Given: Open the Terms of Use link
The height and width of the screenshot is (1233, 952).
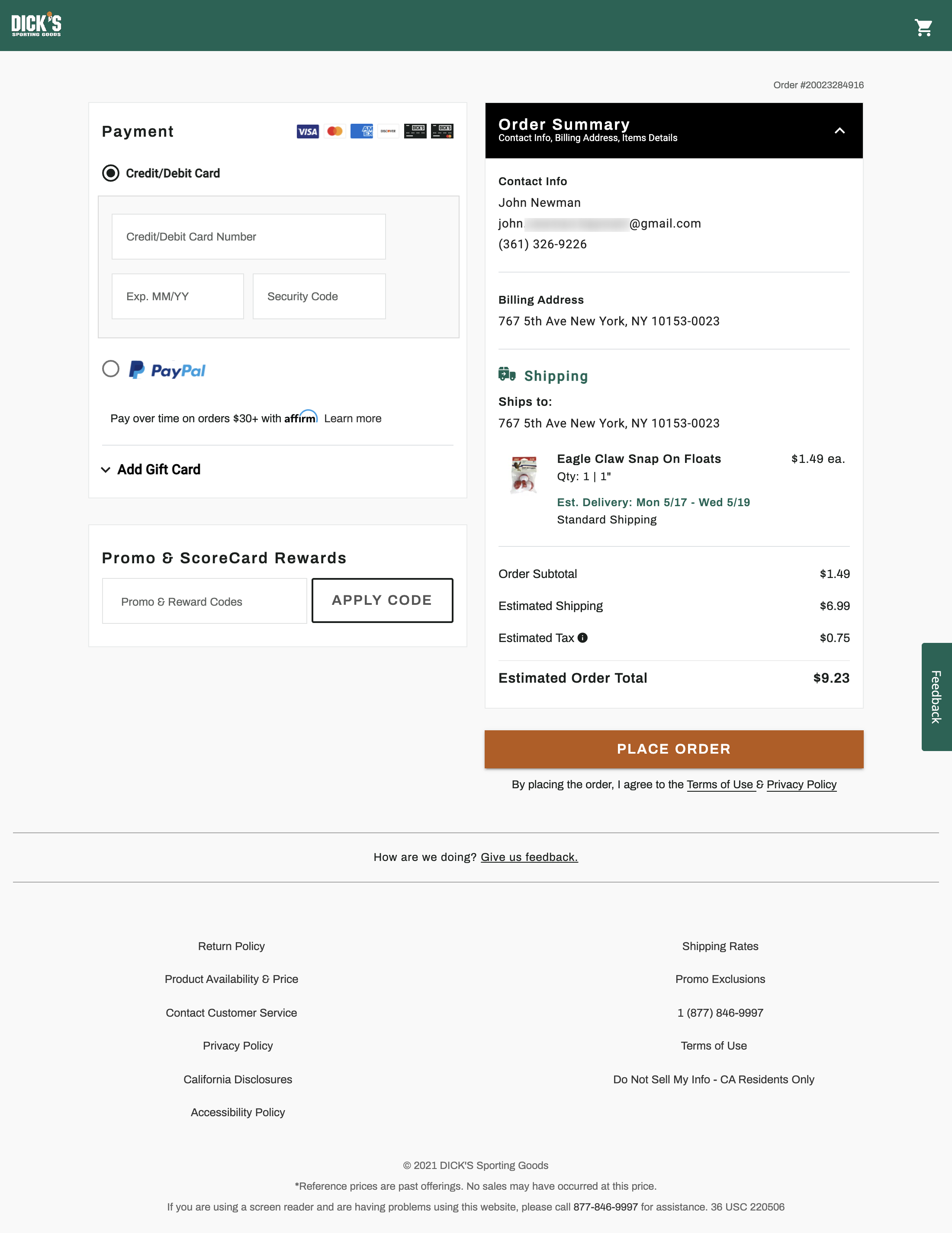Looking at the screenshot, I should click(720, 784).
